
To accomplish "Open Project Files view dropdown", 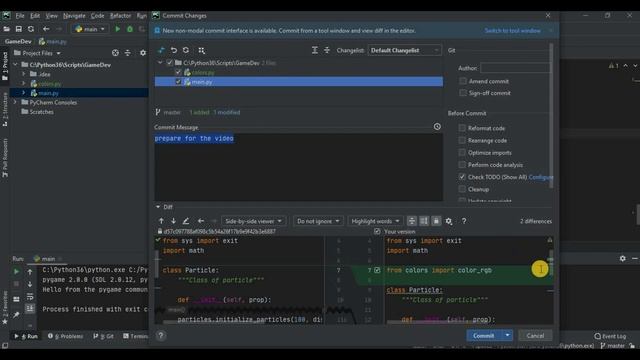I will [37, 53].
